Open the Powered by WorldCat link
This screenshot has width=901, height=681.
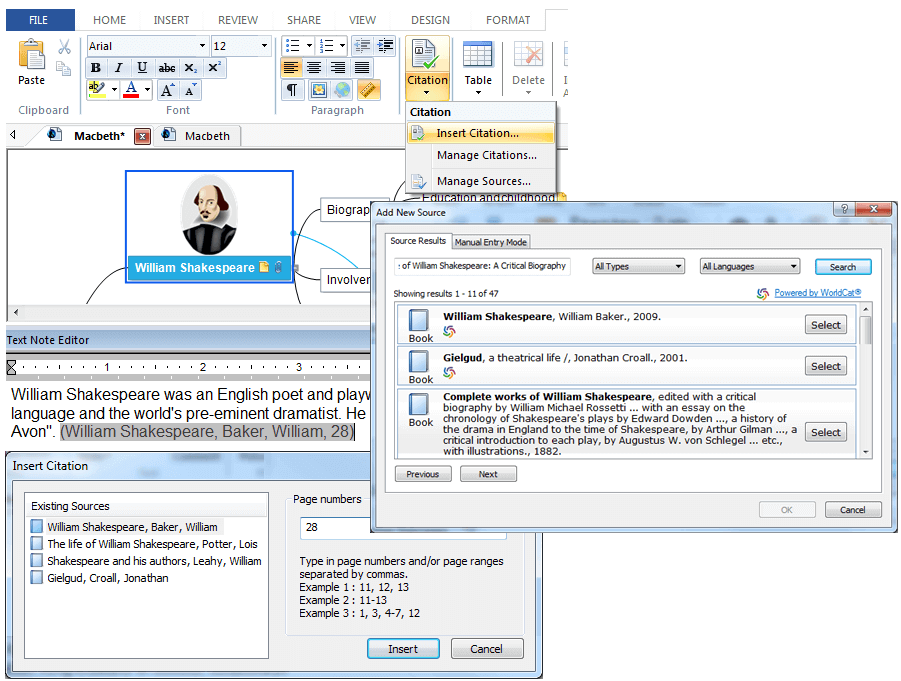(x=817, y=293)
